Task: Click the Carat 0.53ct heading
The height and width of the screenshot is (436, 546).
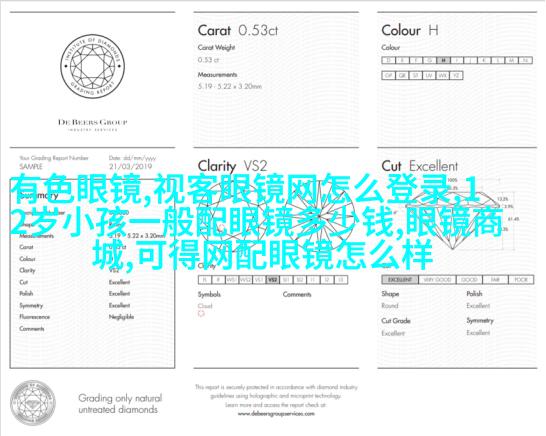Action: point(238,30)
